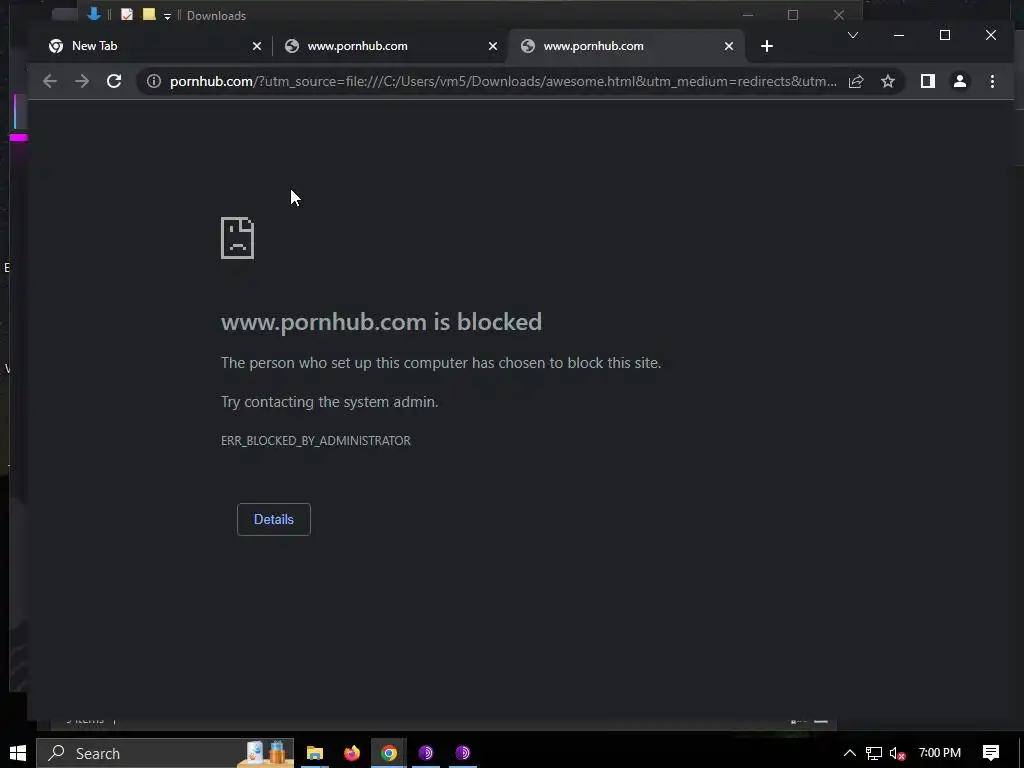Open File Explorer from taskbar
This screenshot has width=1024, height=768.
click(315, 753)
